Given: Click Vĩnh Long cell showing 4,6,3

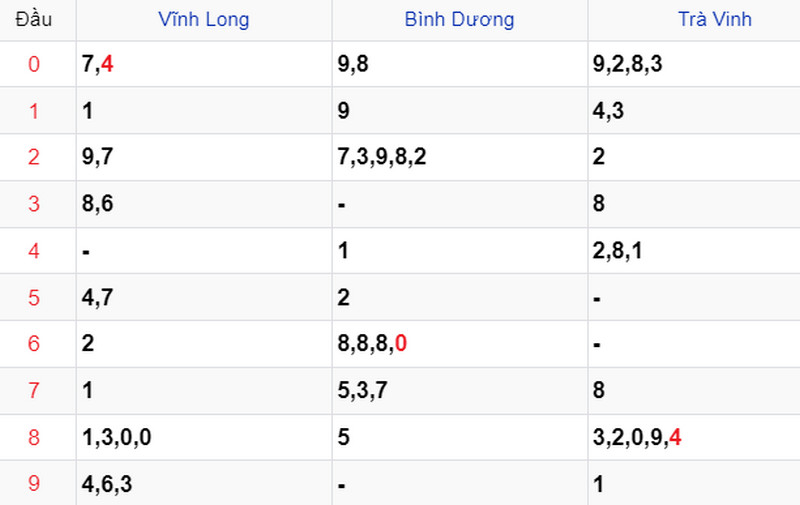Looking at the screenshot, I should pos(204,483).
